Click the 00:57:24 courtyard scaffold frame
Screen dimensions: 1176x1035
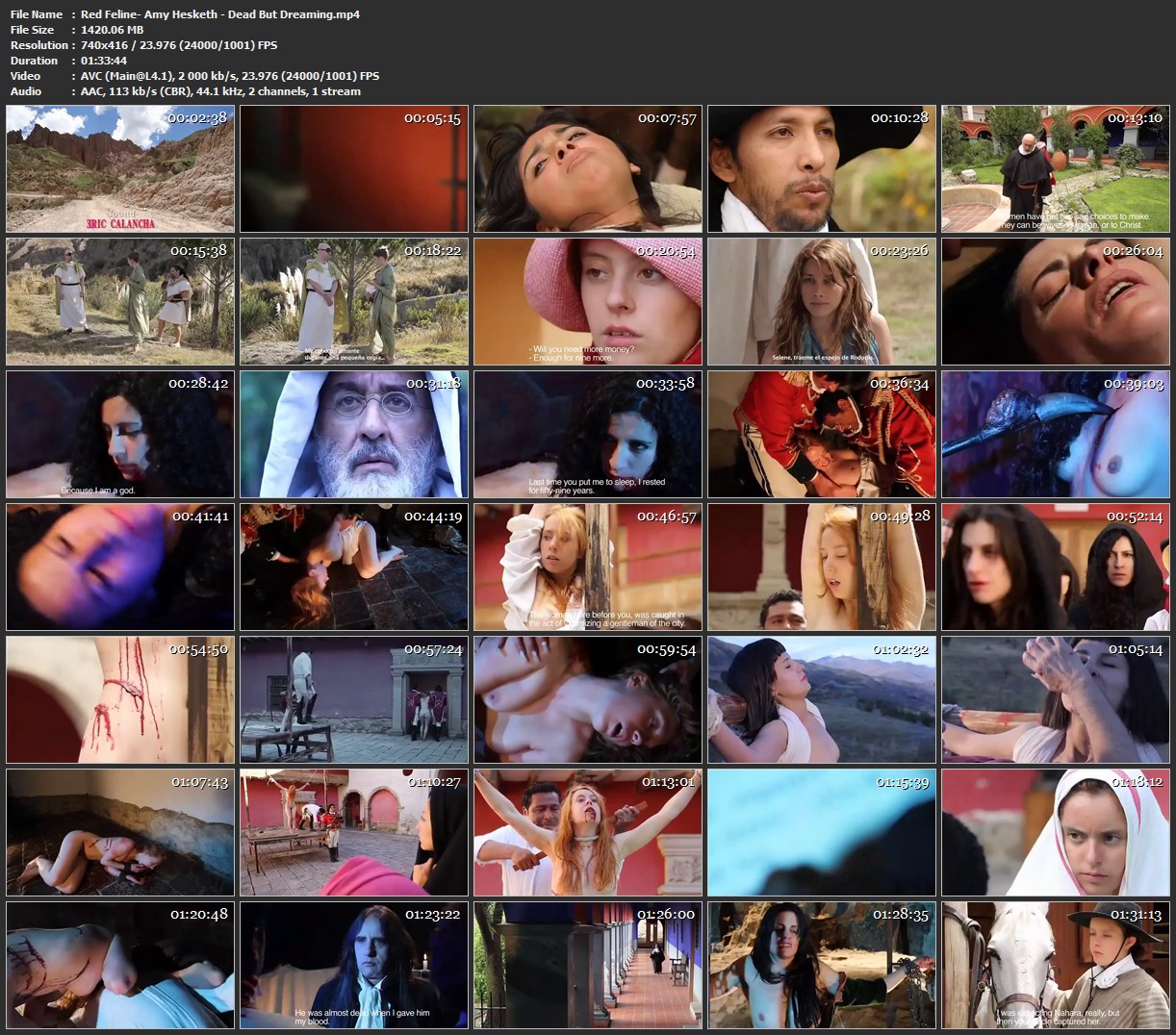click(x=354, y=700)
